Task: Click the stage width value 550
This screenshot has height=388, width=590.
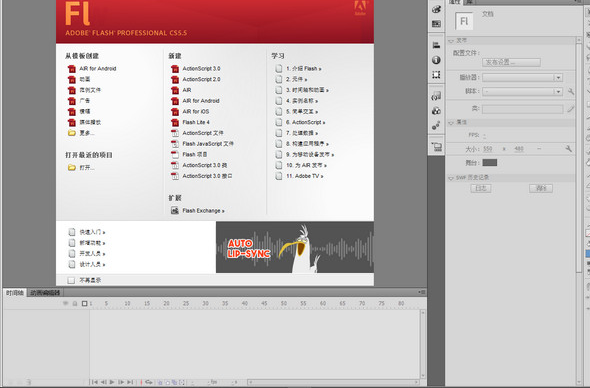Action: click(x=488, y=149)
